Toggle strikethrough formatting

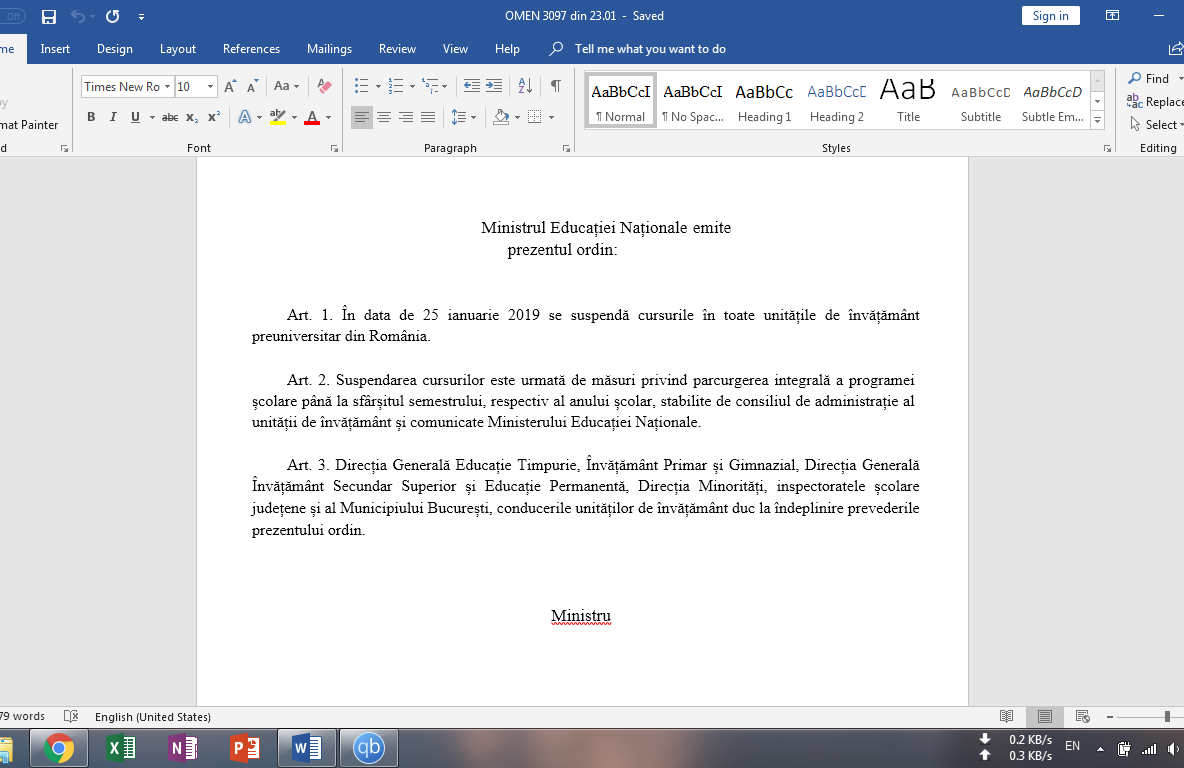point(170,117)
